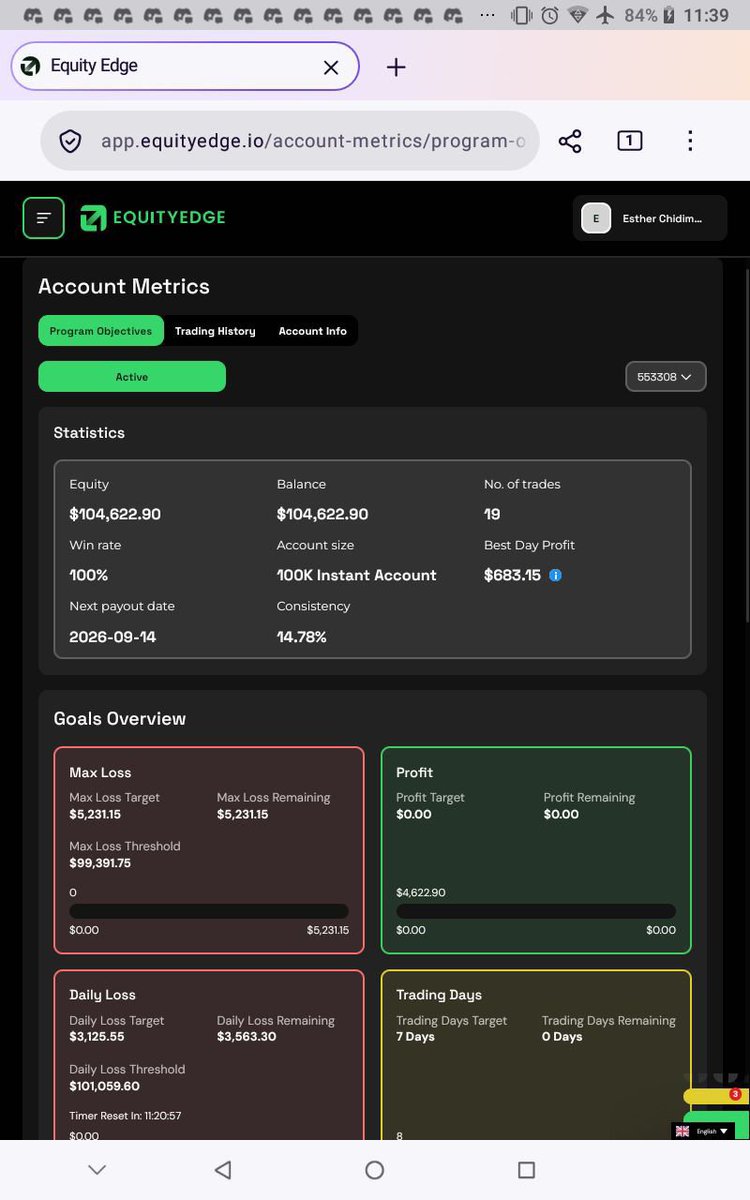Tap the Android home button
This screenshot has height=1200, width=750.
point(374,1170)
